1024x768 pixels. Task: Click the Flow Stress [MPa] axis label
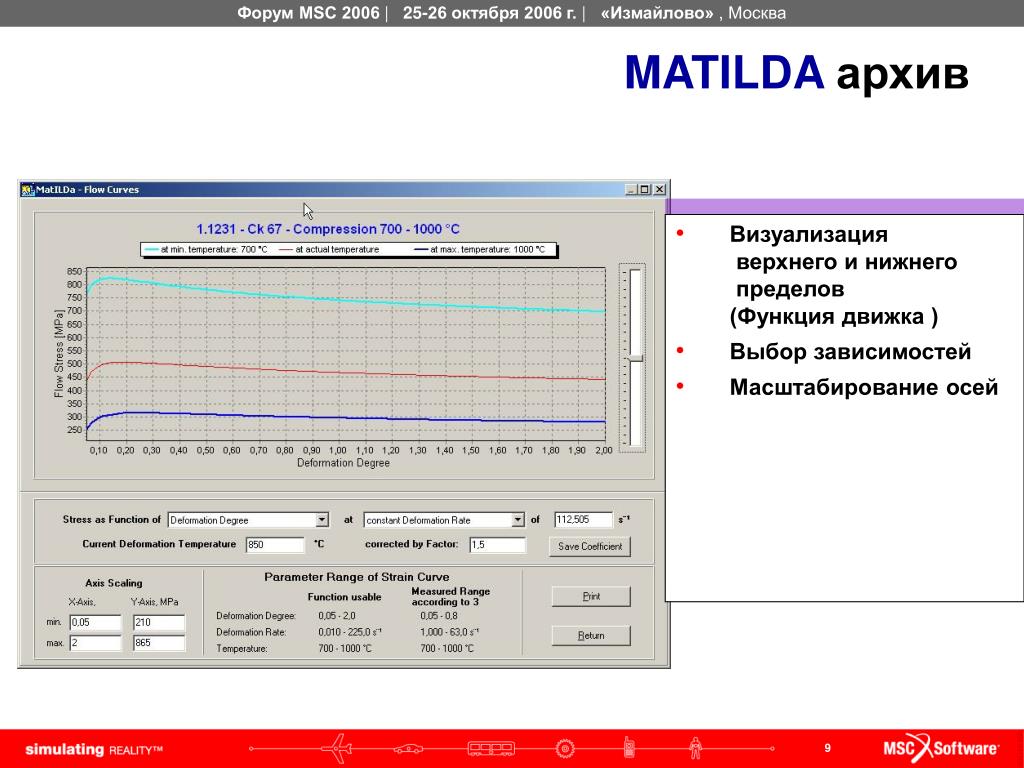[x=59, y=353]
